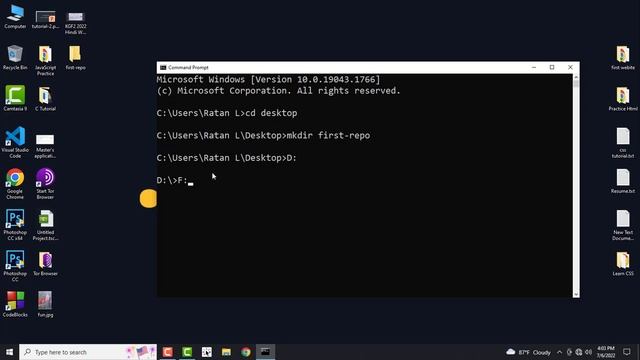Open the Recycle Bin icon

point(15,57)
